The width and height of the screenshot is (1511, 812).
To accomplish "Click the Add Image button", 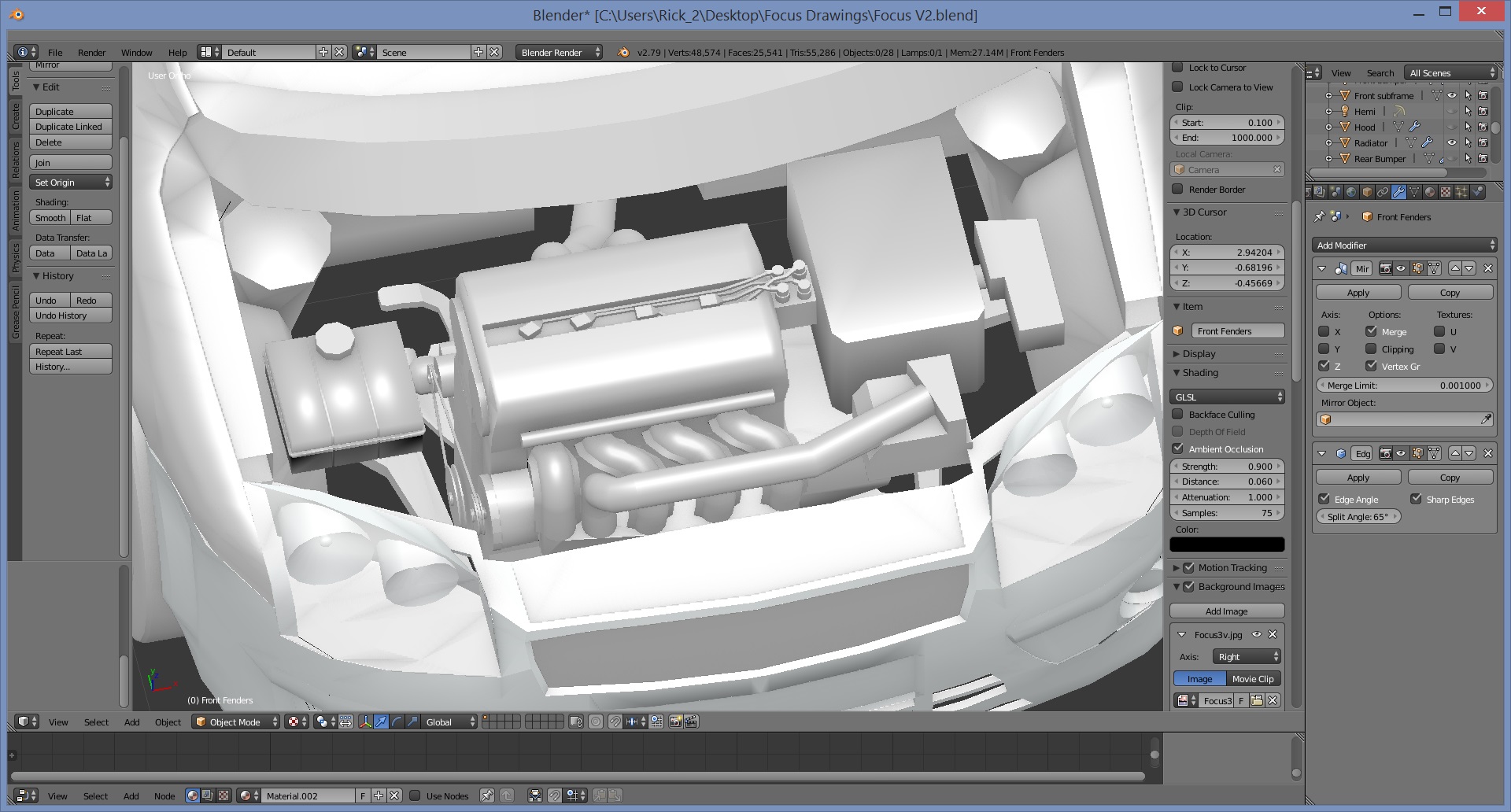I will pos(1227,611).
